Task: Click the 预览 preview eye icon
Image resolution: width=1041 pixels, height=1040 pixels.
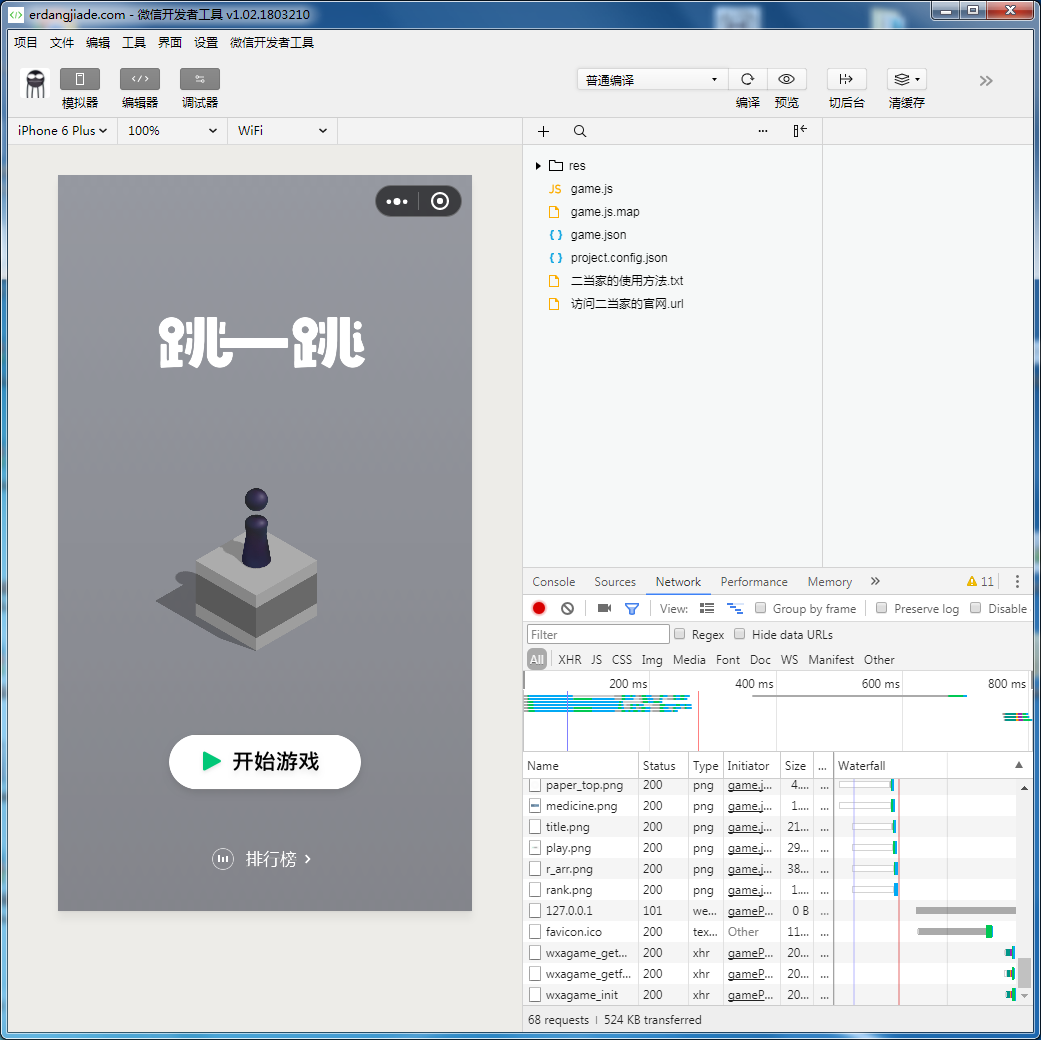Action: pyautogui.click(x=787, y=79)
